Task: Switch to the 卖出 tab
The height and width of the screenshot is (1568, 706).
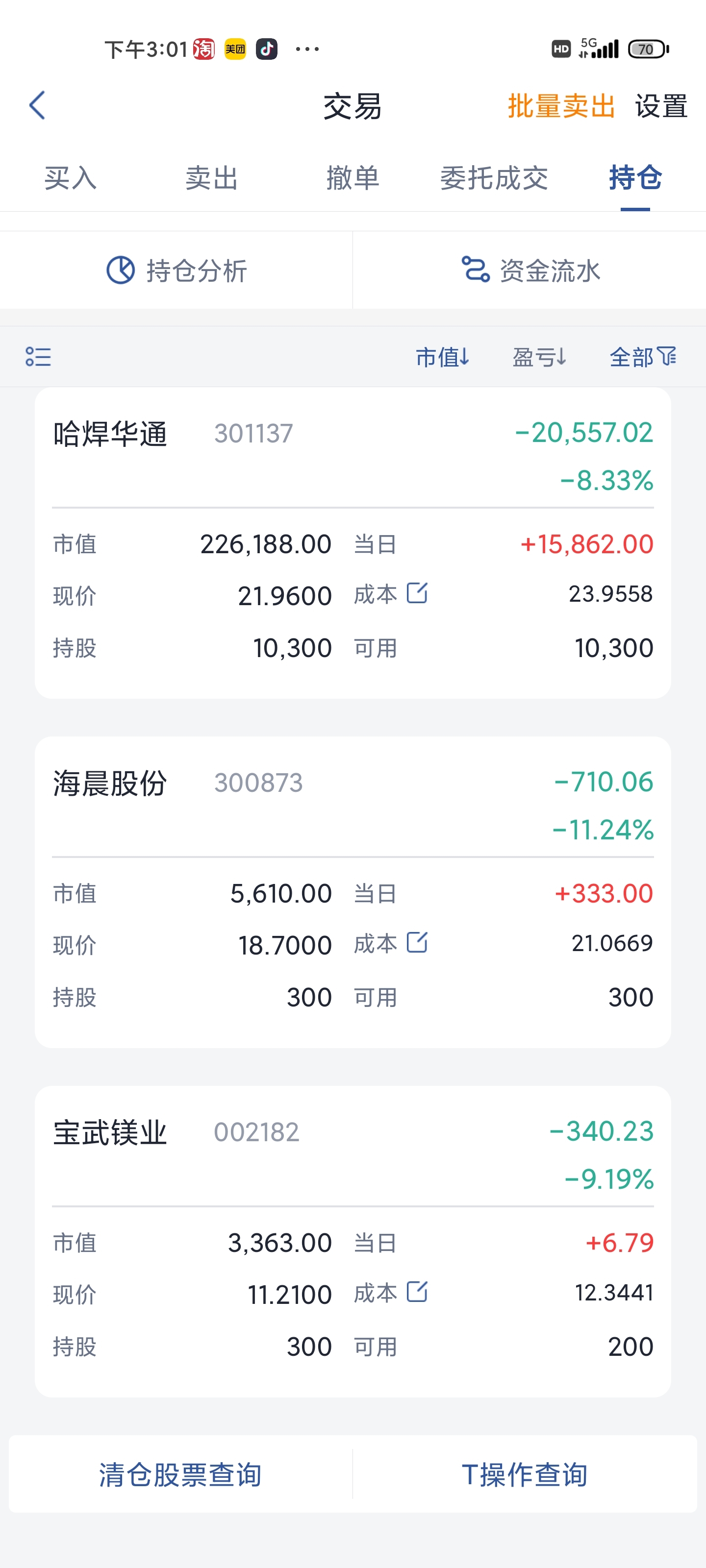Action: pos(211,178)
